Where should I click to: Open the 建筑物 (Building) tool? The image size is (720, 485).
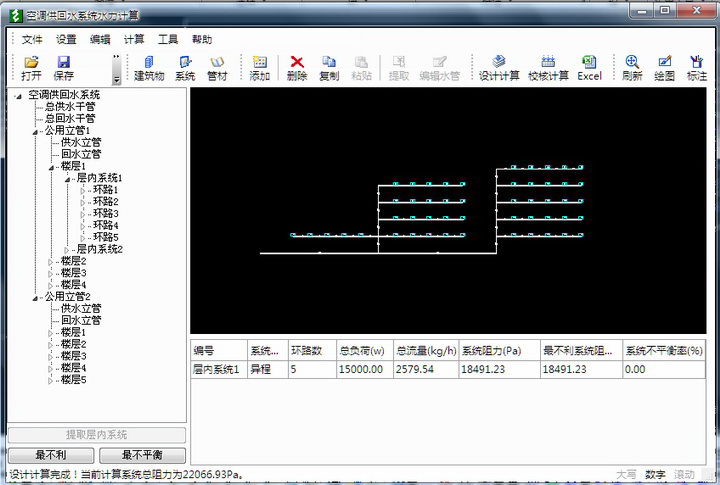click(x=149, y=68)
